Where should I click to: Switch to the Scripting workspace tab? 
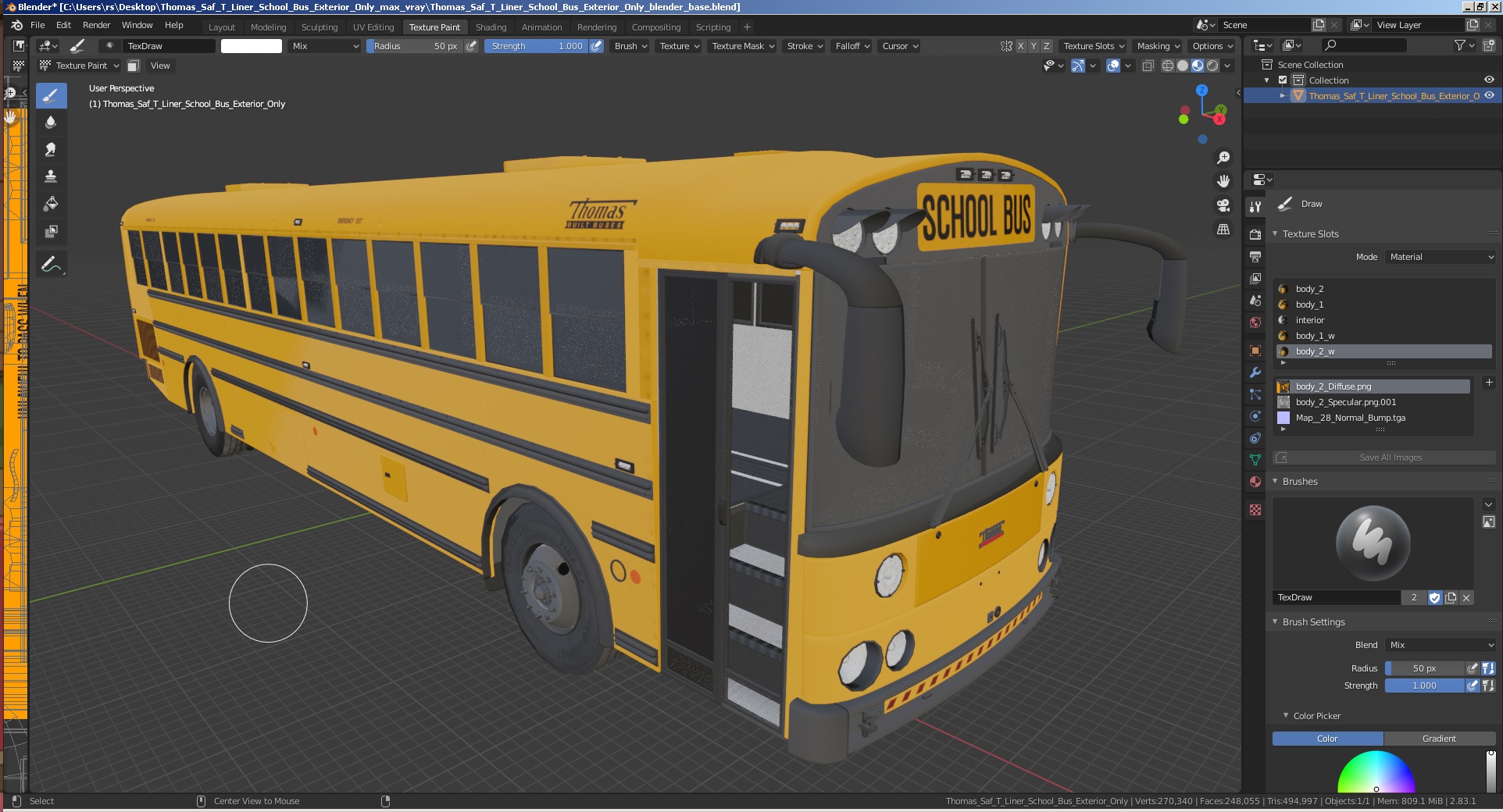713,27
